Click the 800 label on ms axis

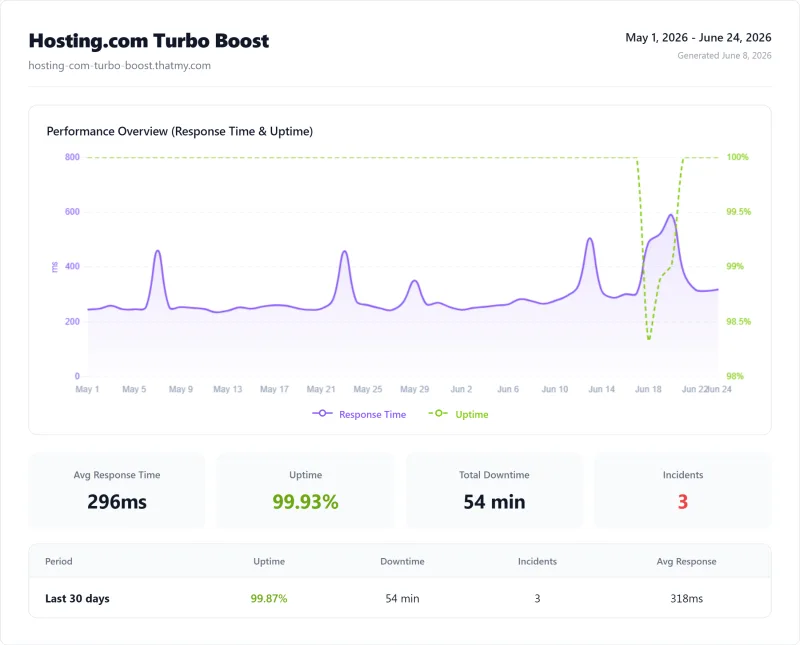point(72,157)
